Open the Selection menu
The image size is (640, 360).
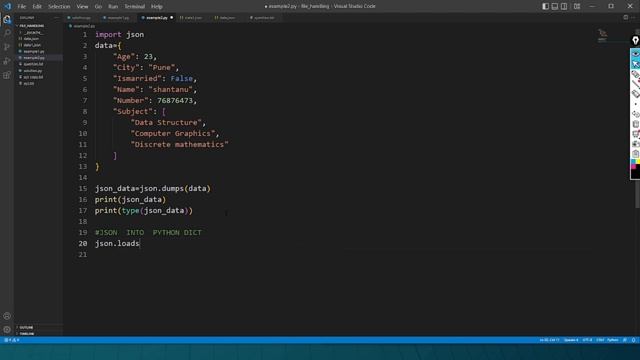59,7
